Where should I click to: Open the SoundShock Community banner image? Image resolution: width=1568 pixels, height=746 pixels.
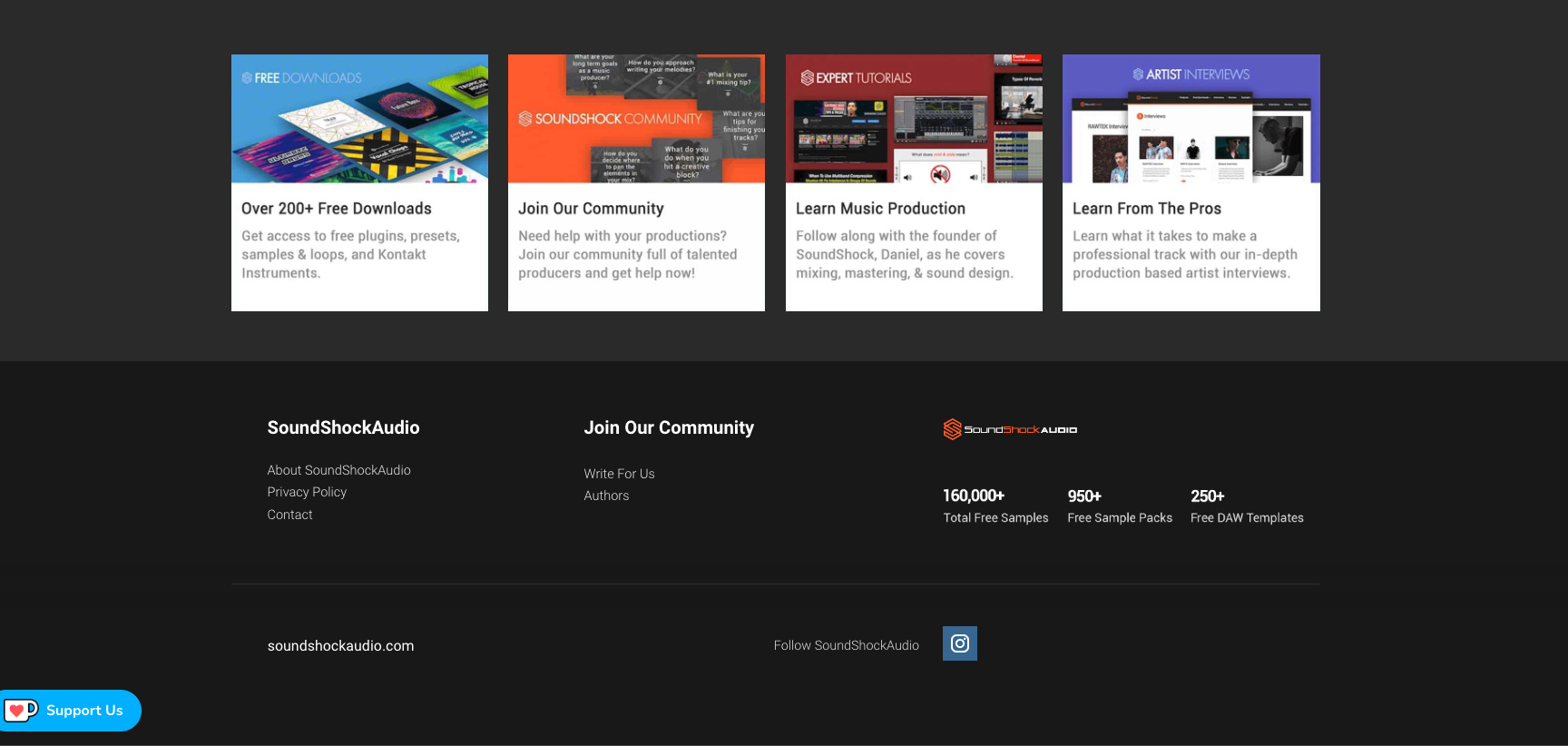tap(636, 119)
